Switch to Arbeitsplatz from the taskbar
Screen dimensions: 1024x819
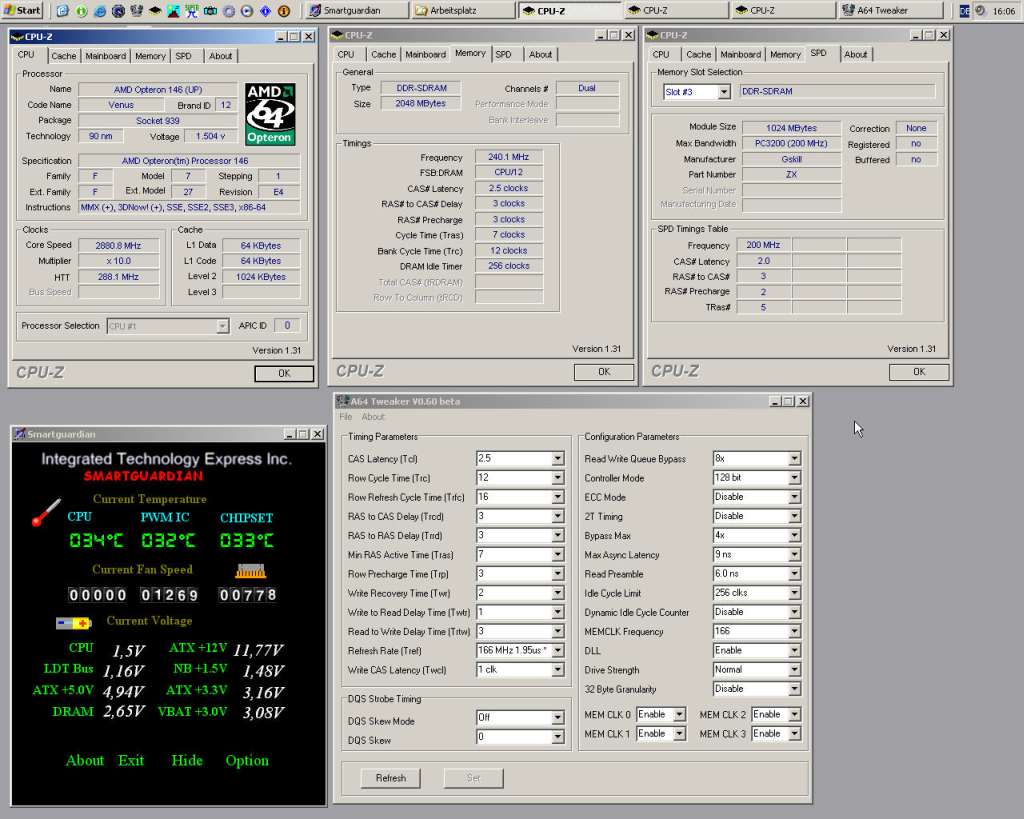point(463,10)
